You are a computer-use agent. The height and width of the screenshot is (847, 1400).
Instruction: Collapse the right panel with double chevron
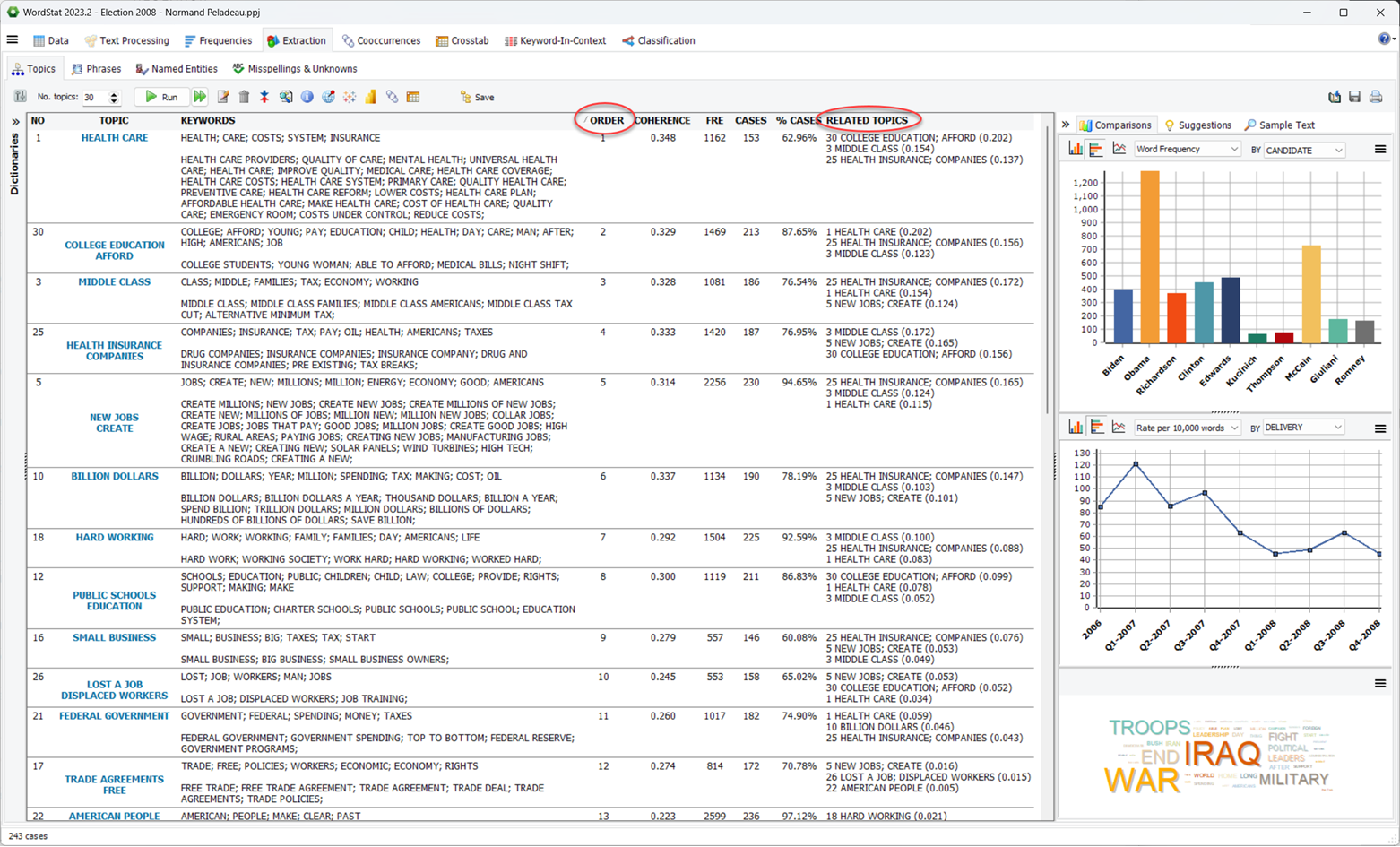1066,125
